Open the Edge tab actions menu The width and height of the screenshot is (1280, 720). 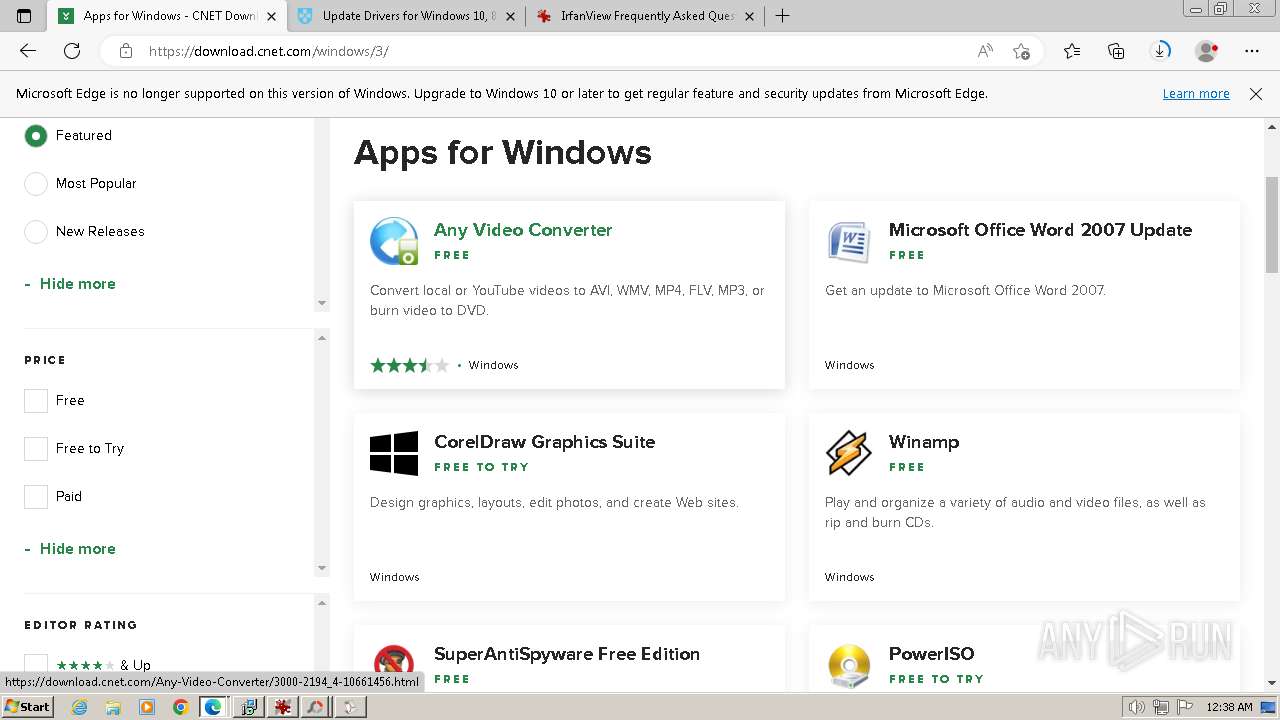pyautogui.click(x=24, y=16)
